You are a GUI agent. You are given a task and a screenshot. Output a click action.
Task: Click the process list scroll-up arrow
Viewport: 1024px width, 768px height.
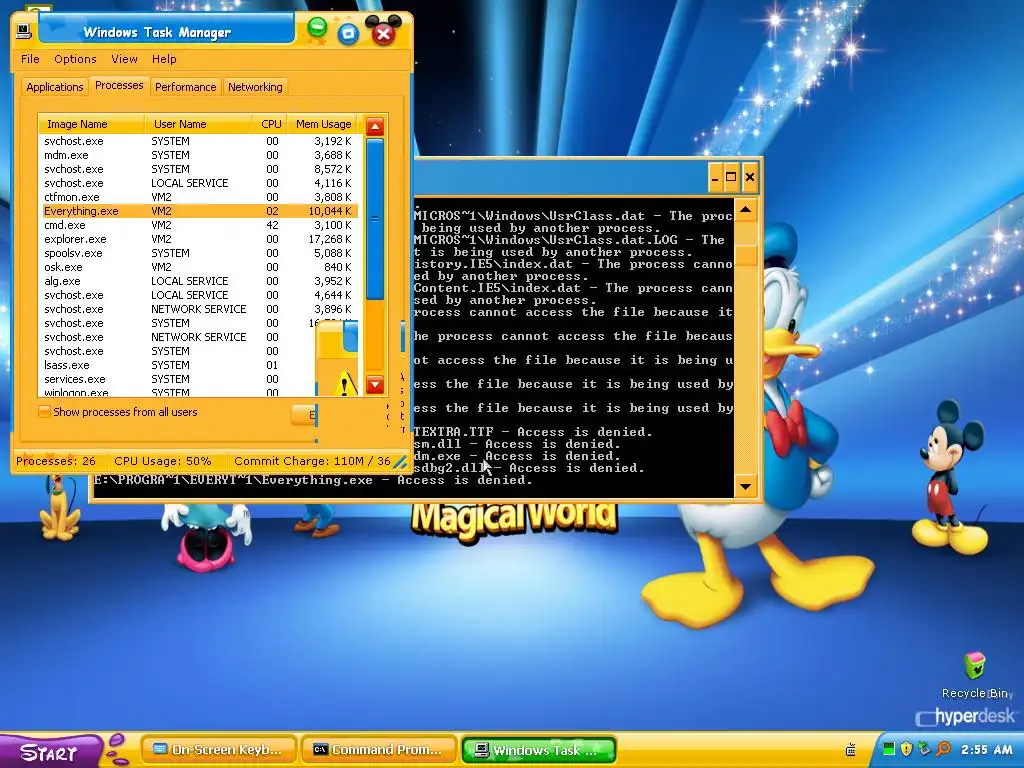click(x=375, y=126)
